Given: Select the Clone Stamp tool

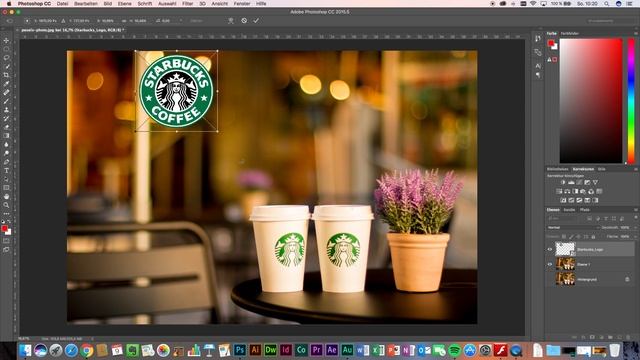Looking at the screenshot, I should point(6,110).
